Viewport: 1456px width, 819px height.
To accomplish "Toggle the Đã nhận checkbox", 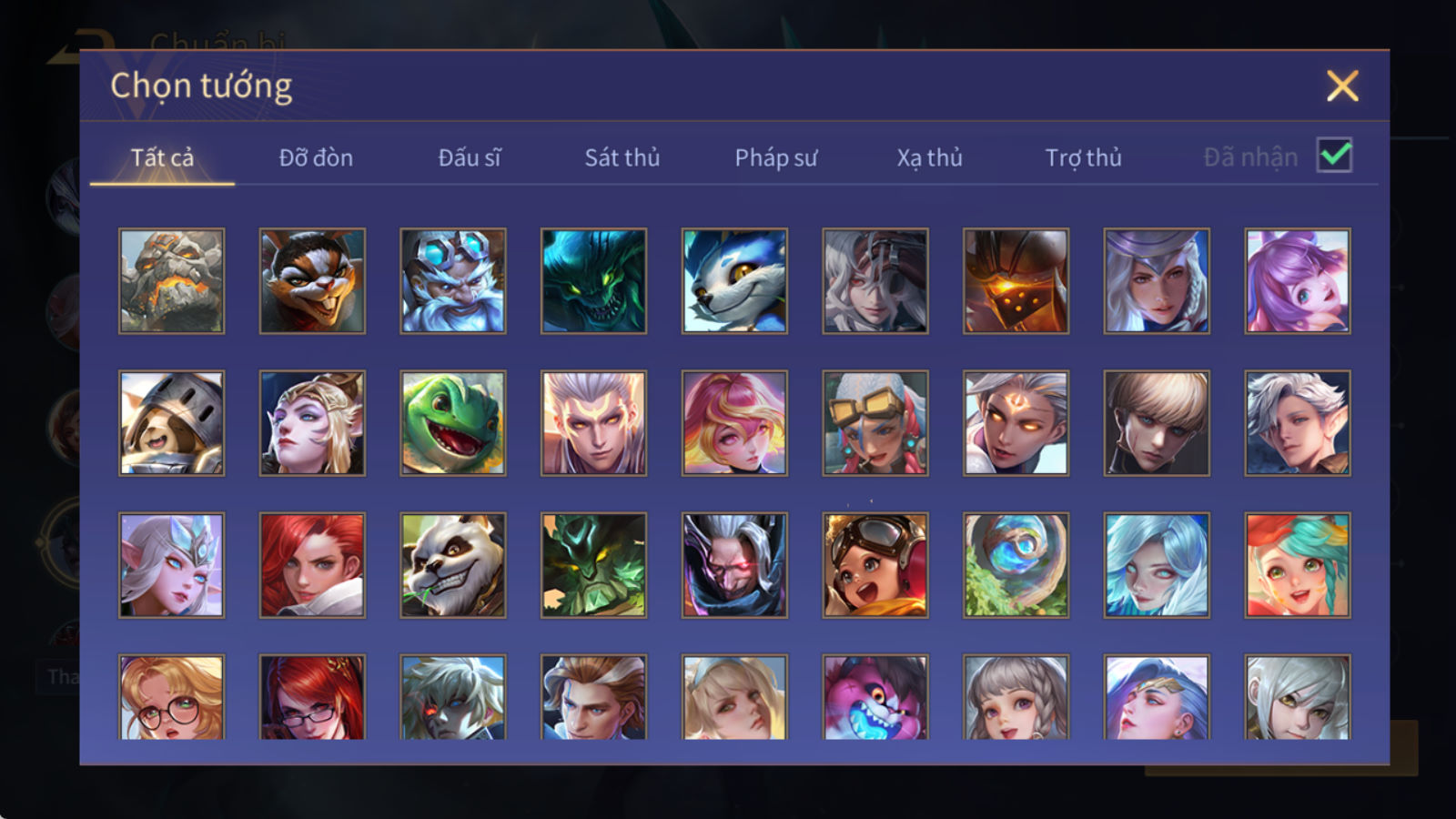I will click(1334, 156).
